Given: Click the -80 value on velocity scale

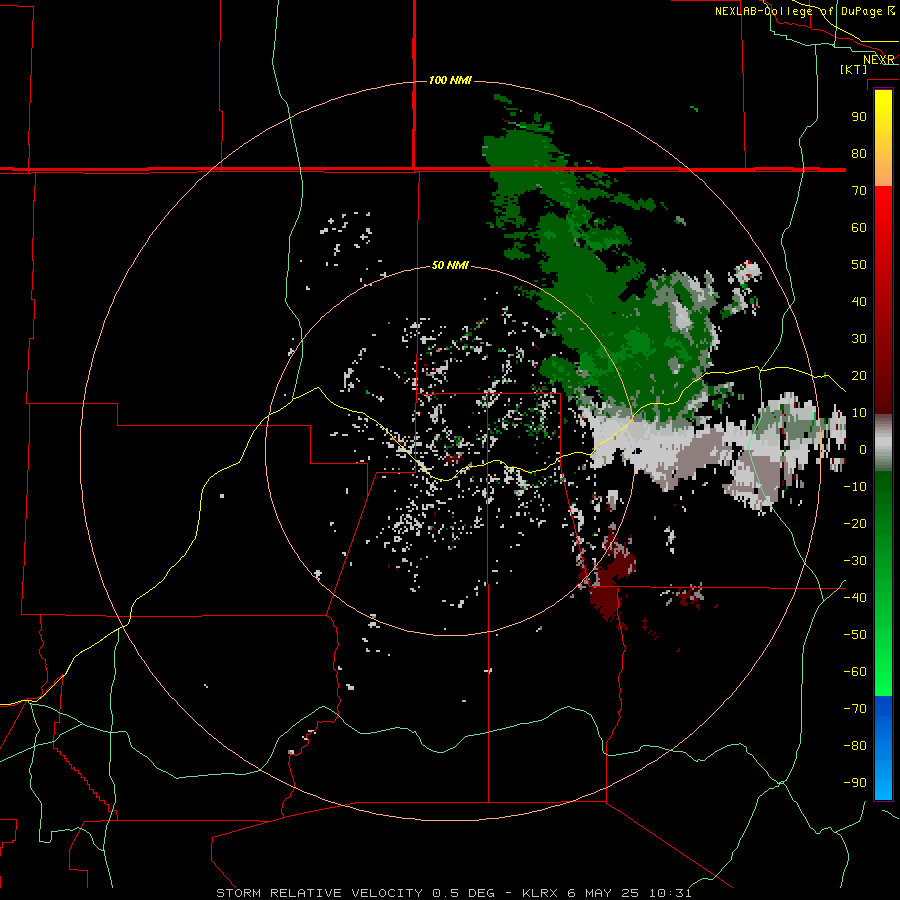Looking at the screenshot, I should tap(855, 746).
